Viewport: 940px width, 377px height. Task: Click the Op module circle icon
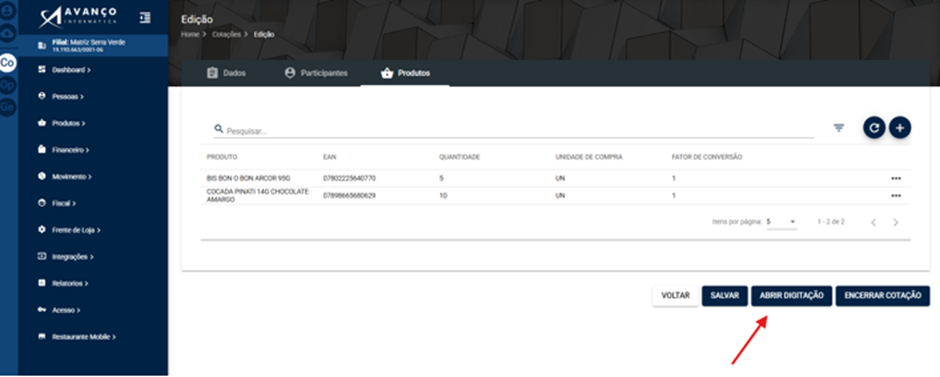pos(8,86)
